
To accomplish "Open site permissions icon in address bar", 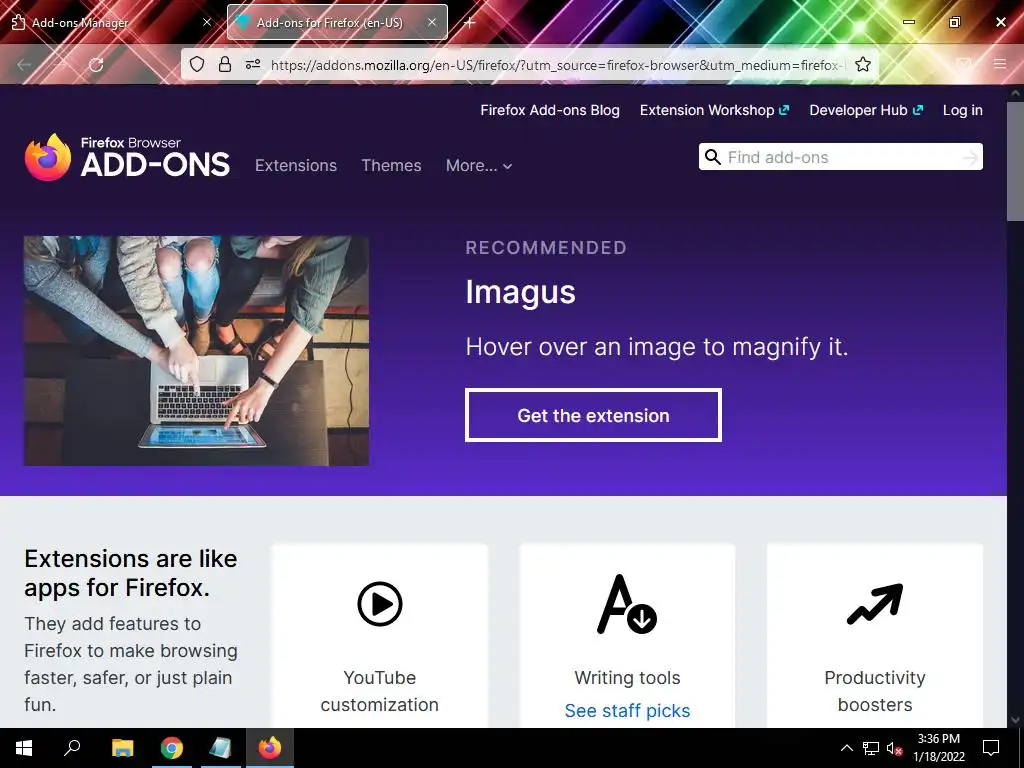I will [x=253, y=64].
